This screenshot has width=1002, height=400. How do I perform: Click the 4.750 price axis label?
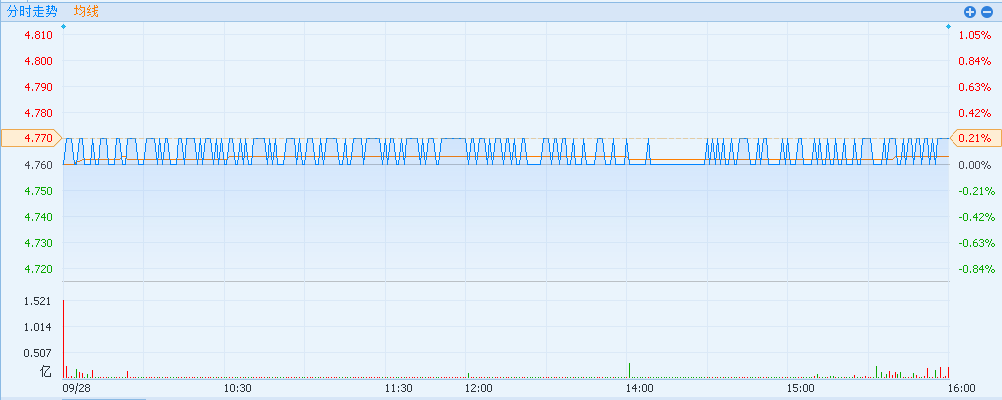pos(38,191)
